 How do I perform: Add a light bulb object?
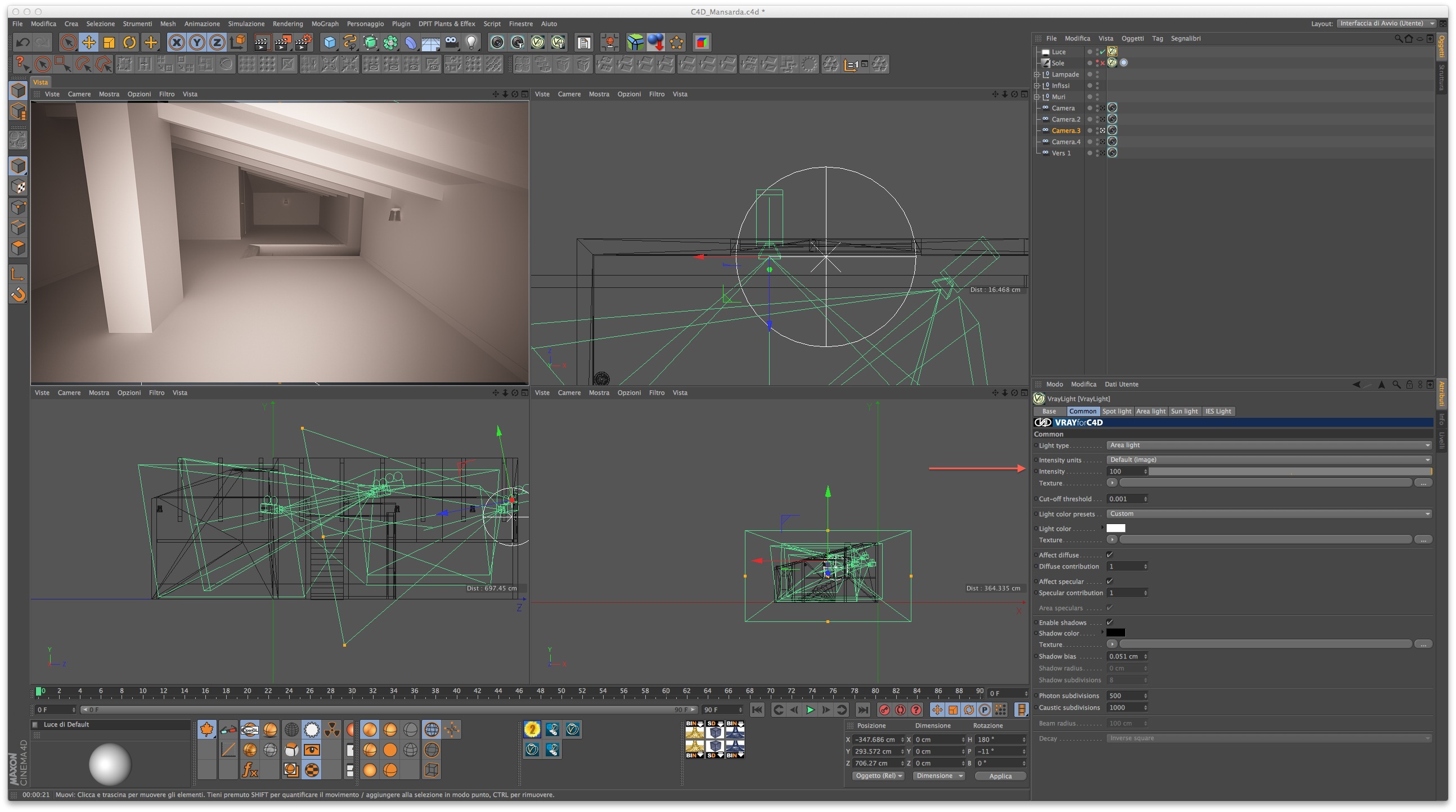pyautogui.click(x=471, y=42)
